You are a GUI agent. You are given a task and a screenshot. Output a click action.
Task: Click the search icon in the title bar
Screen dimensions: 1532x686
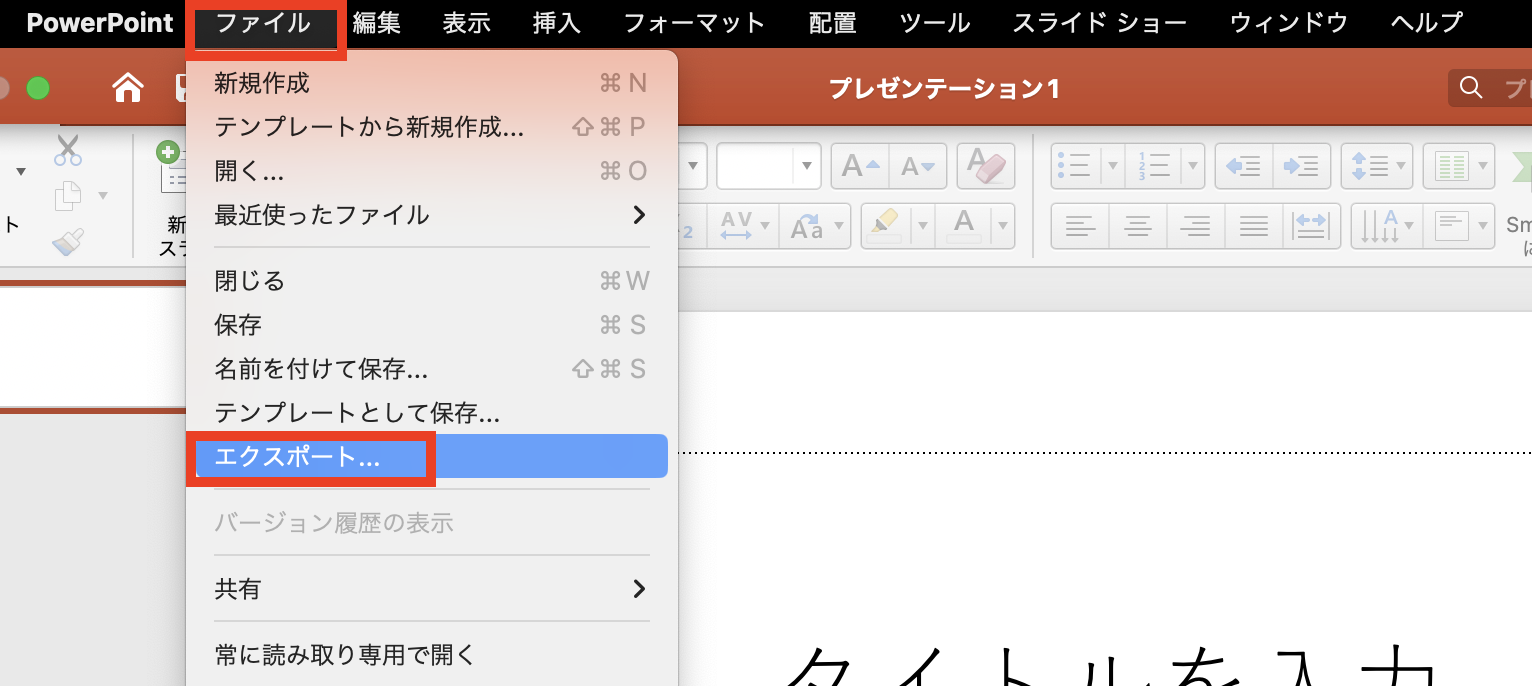1471,88
